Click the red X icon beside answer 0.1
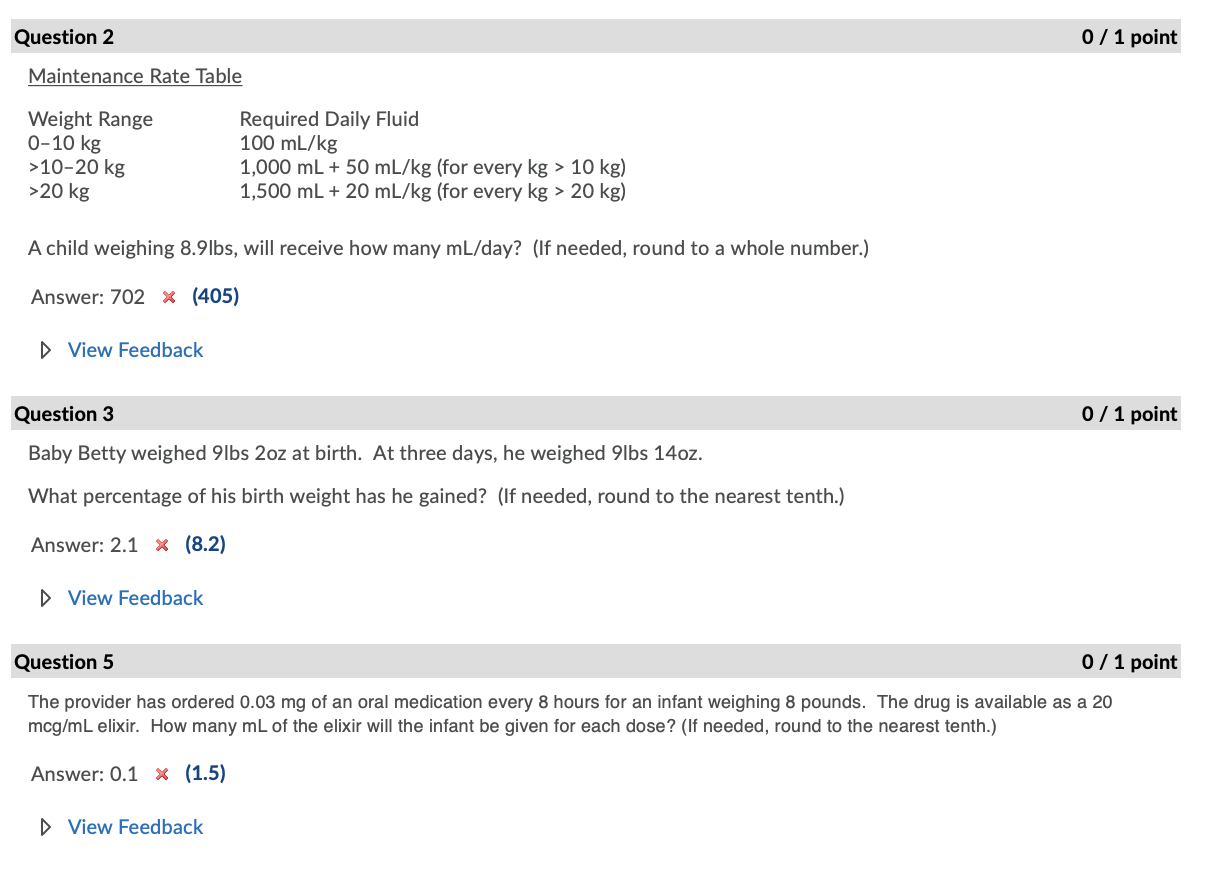 tap(162, 774)
